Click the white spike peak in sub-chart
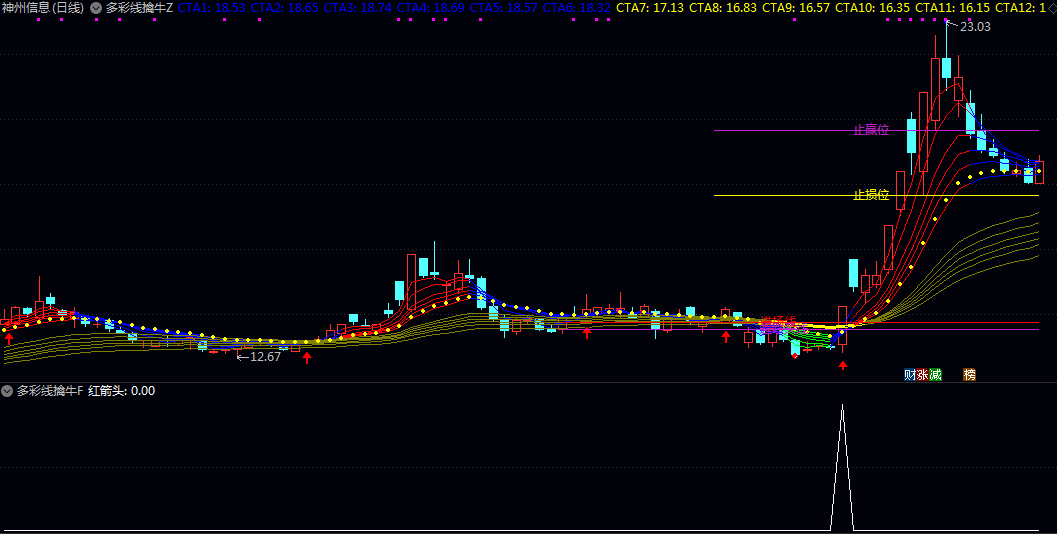1057x534 pixels. tap(842, 405)
